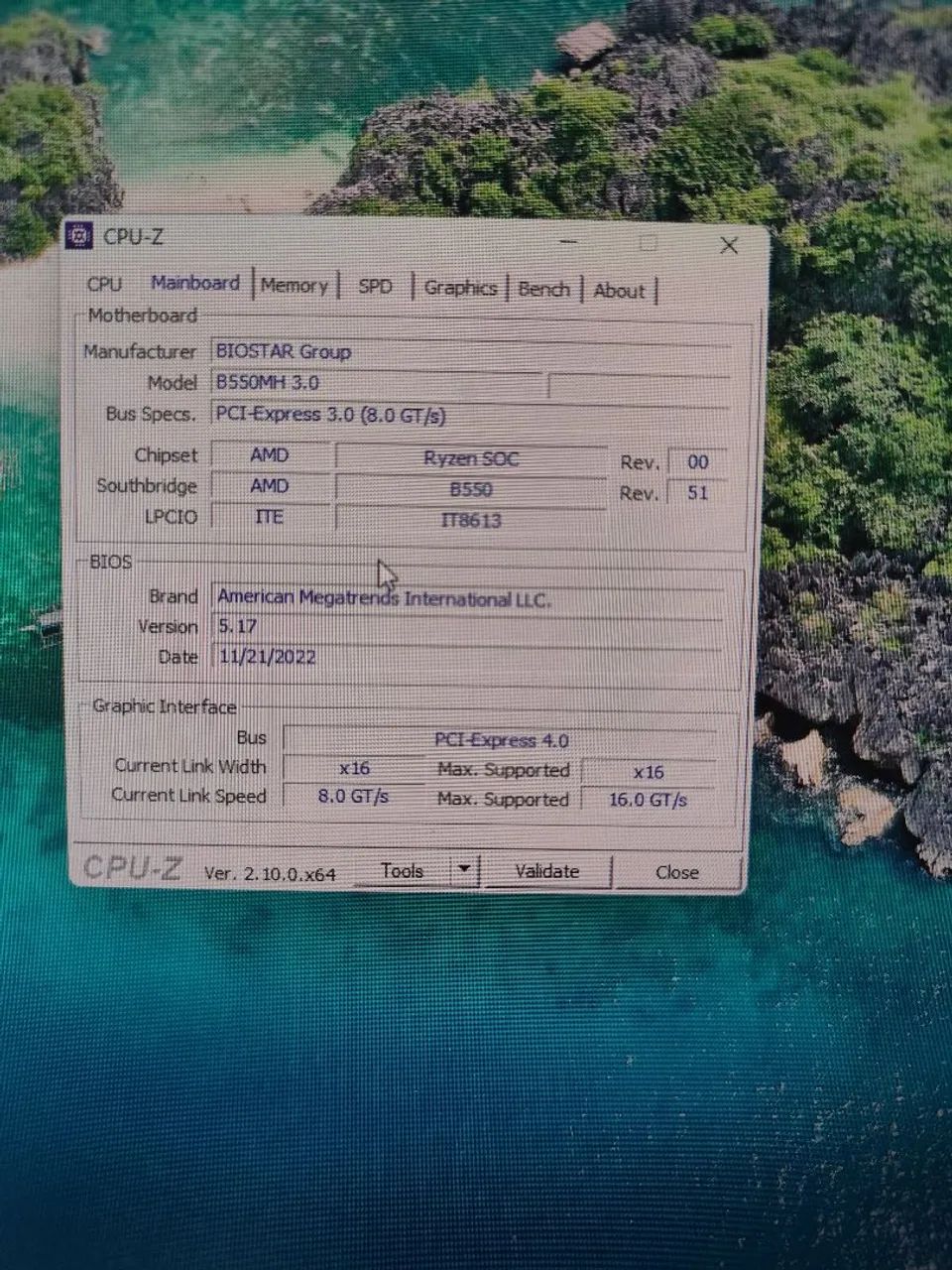Click the IT8613 LPCIO field

click(x=471, y=520)
